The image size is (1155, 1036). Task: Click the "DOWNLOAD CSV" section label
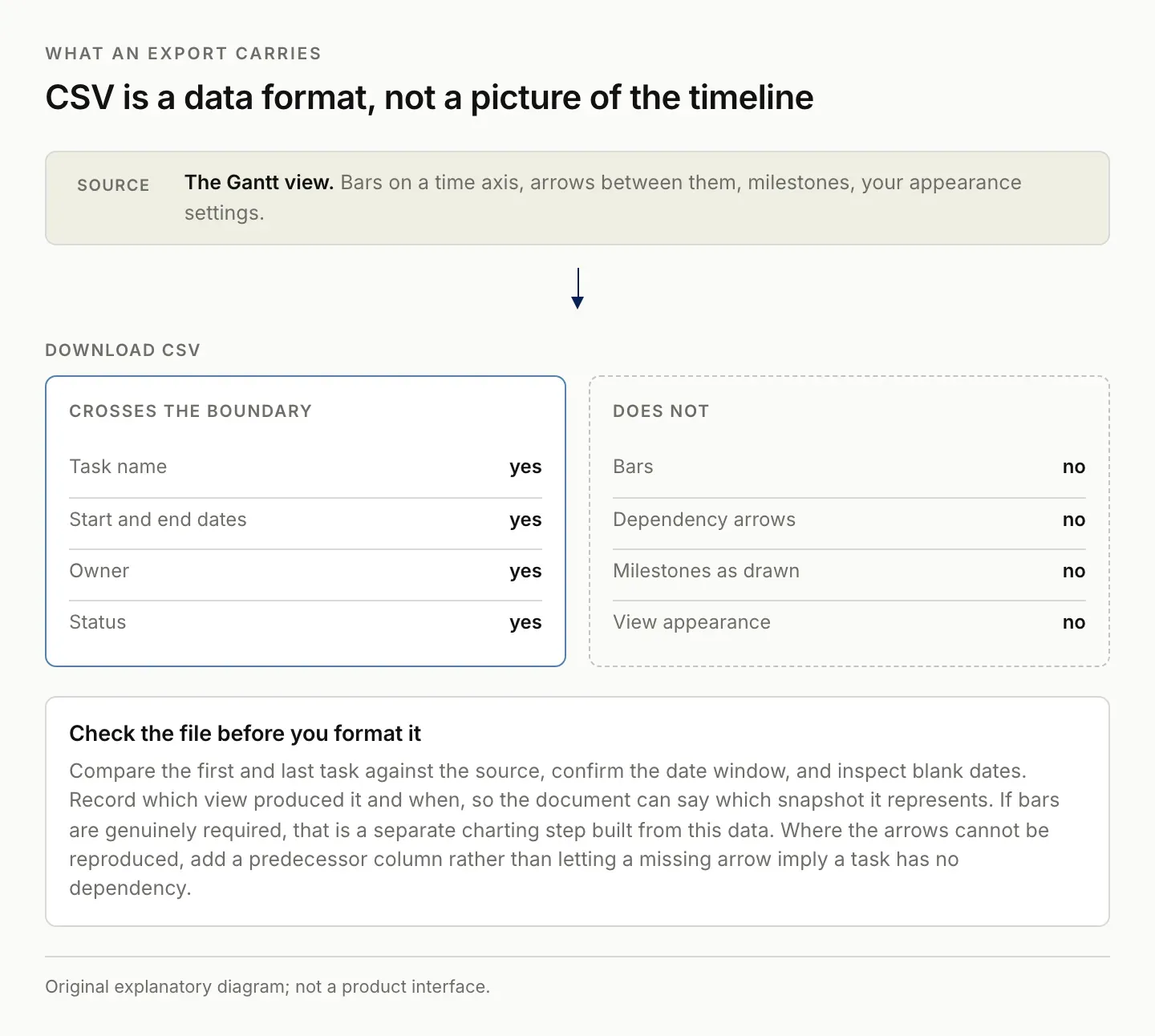coord(123,350)
